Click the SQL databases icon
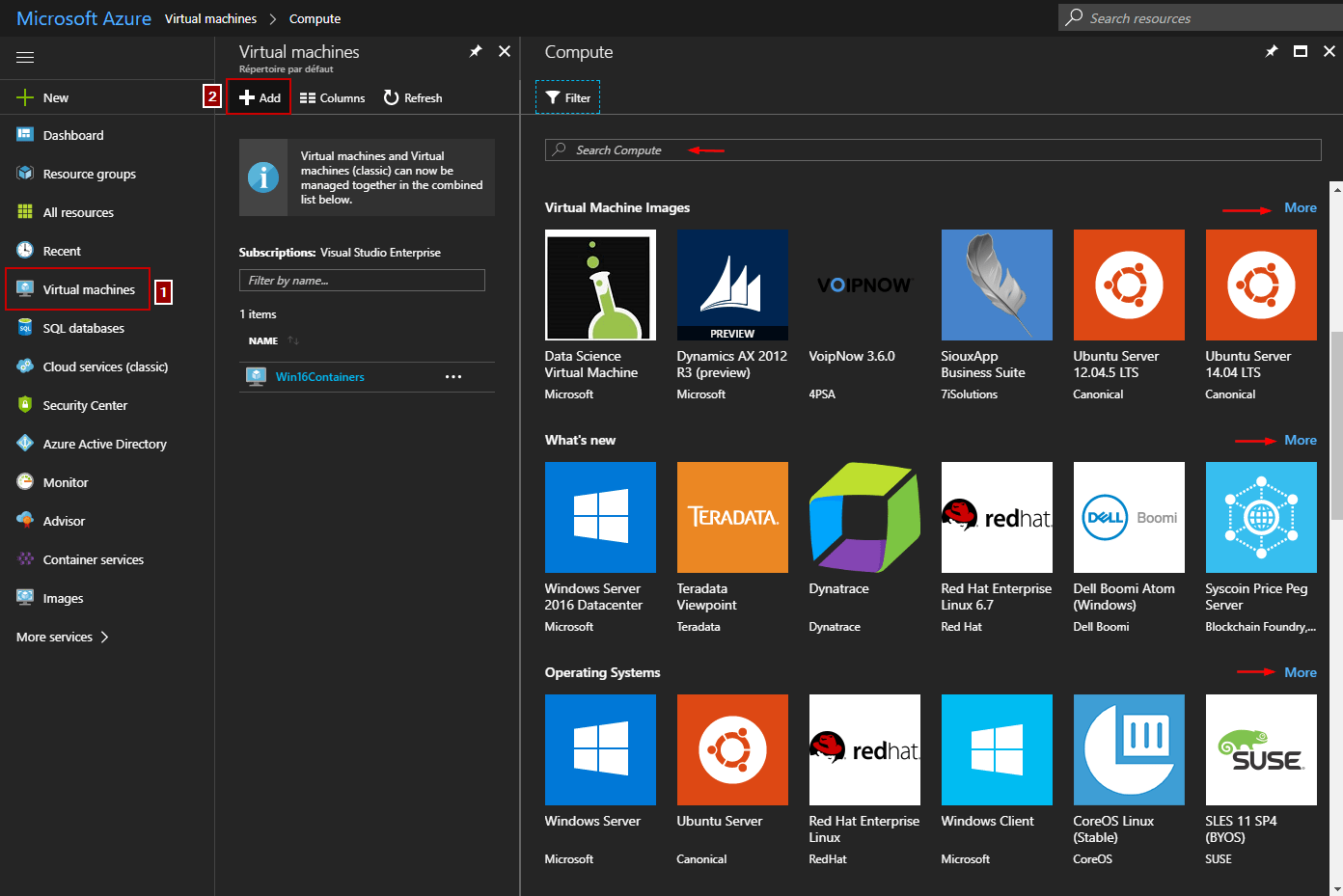The height and width of the screenshot is (896, 1343). click(x=25, y=328)
